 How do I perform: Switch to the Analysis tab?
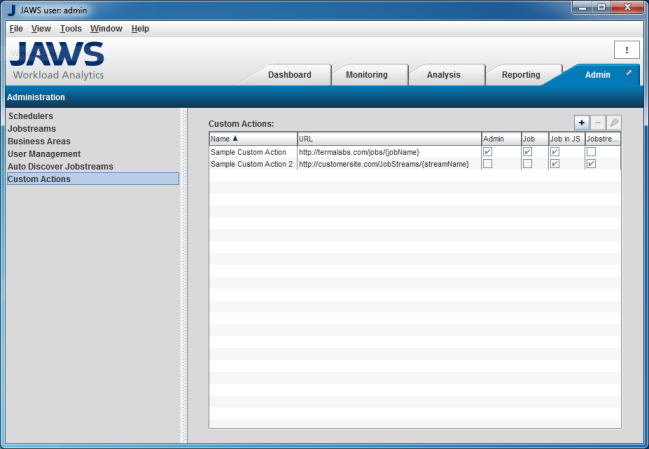tap(444, 75)
